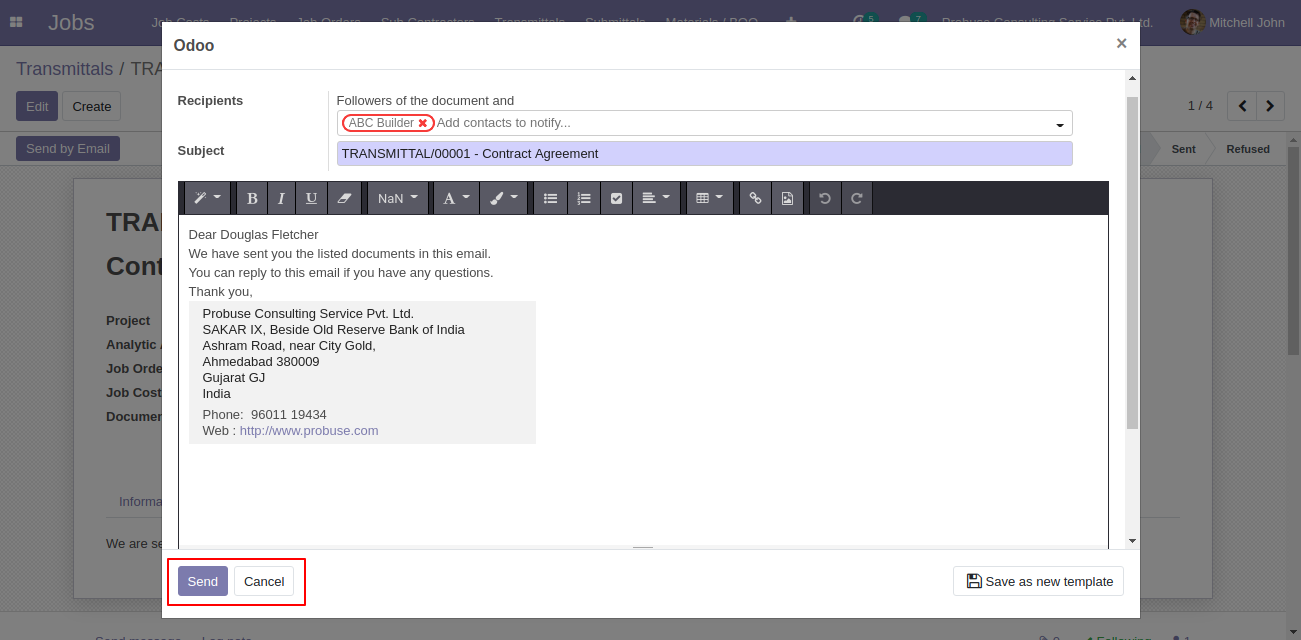
Task: Click 'Probuse Consulting Service Pvt. Ltd.' in signature
Action: [308, 314]
